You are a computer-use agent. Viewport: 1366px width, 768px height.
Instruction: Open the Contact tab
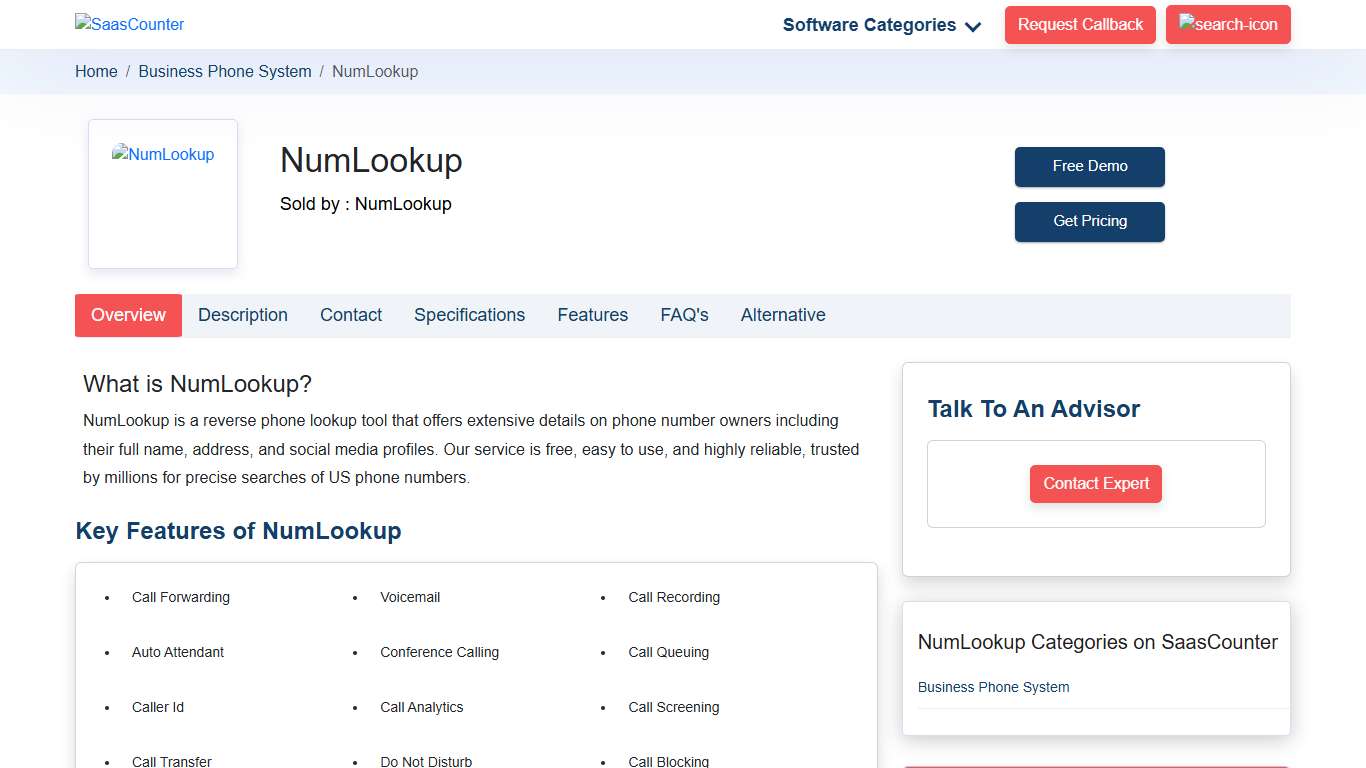[351, 314]
